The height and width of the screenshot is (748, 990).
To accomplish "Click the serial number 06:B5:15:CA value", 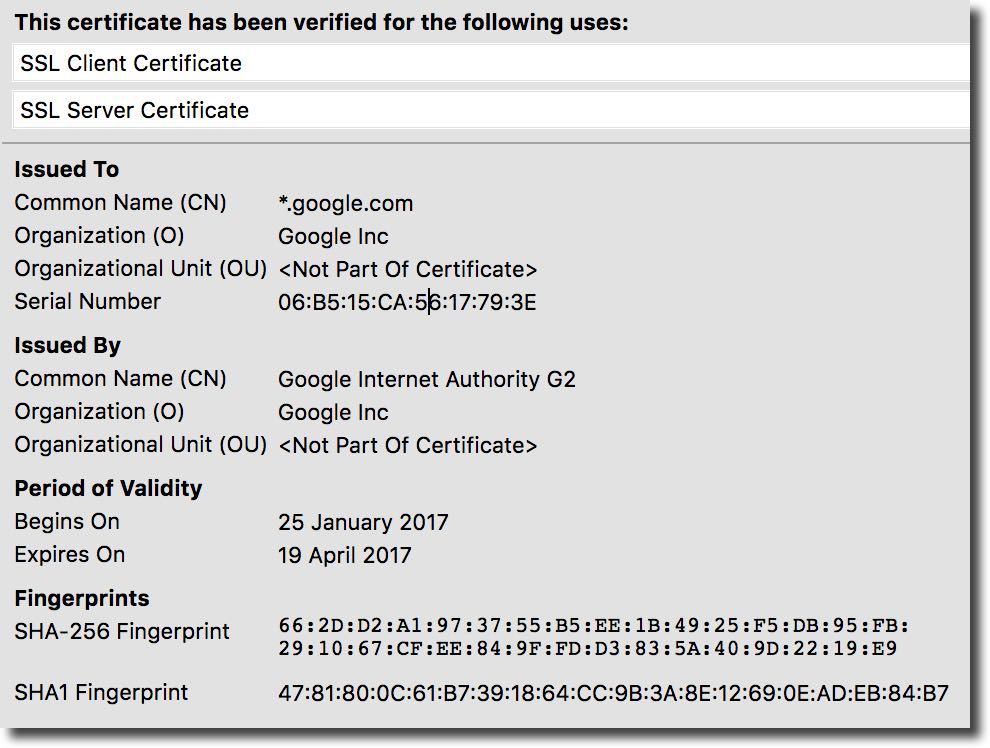I will (407, 302).
